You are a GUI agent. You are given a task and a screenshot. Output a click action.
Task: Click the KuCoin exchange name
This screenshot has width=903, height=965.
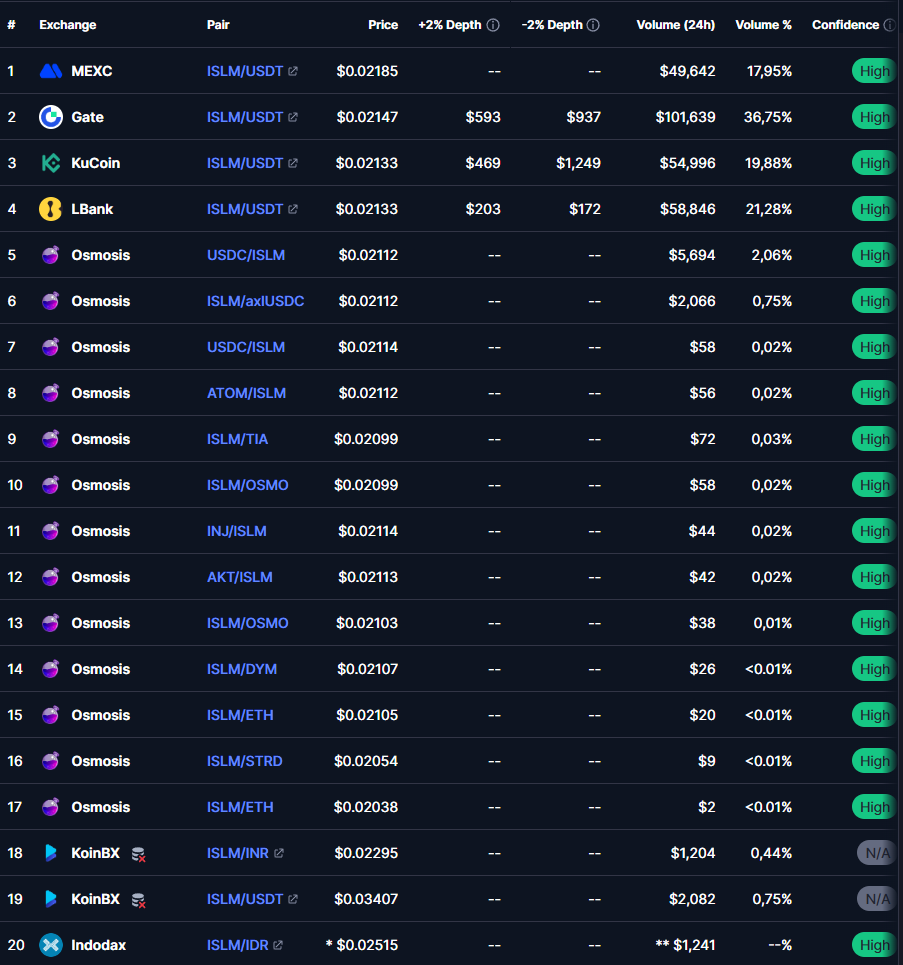pyautogui.click(x=95, y=163)
